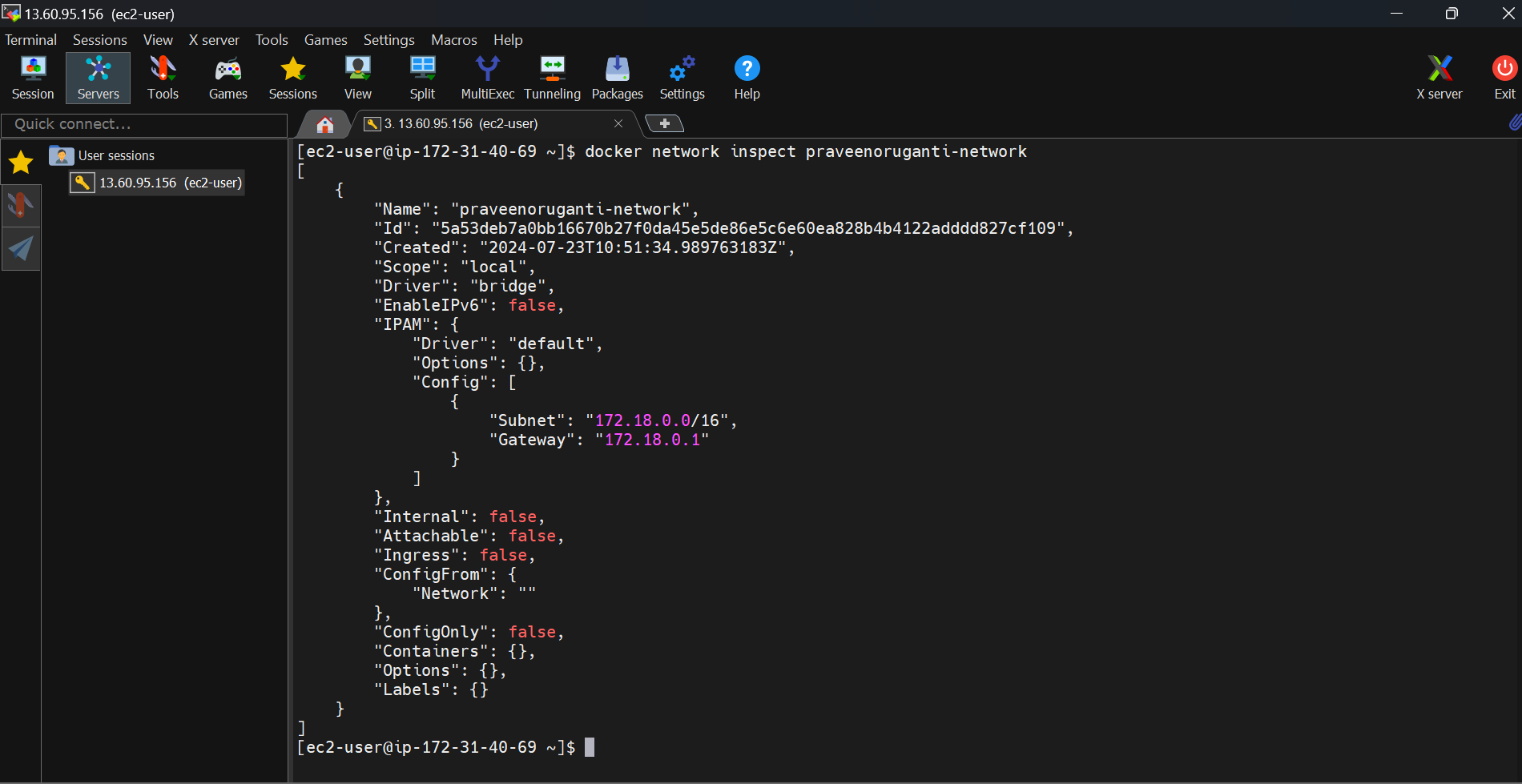This screenshot has height=784, width=1522.
Task: Open the sidebar Tools knife tab
Action: click(21, 206)
